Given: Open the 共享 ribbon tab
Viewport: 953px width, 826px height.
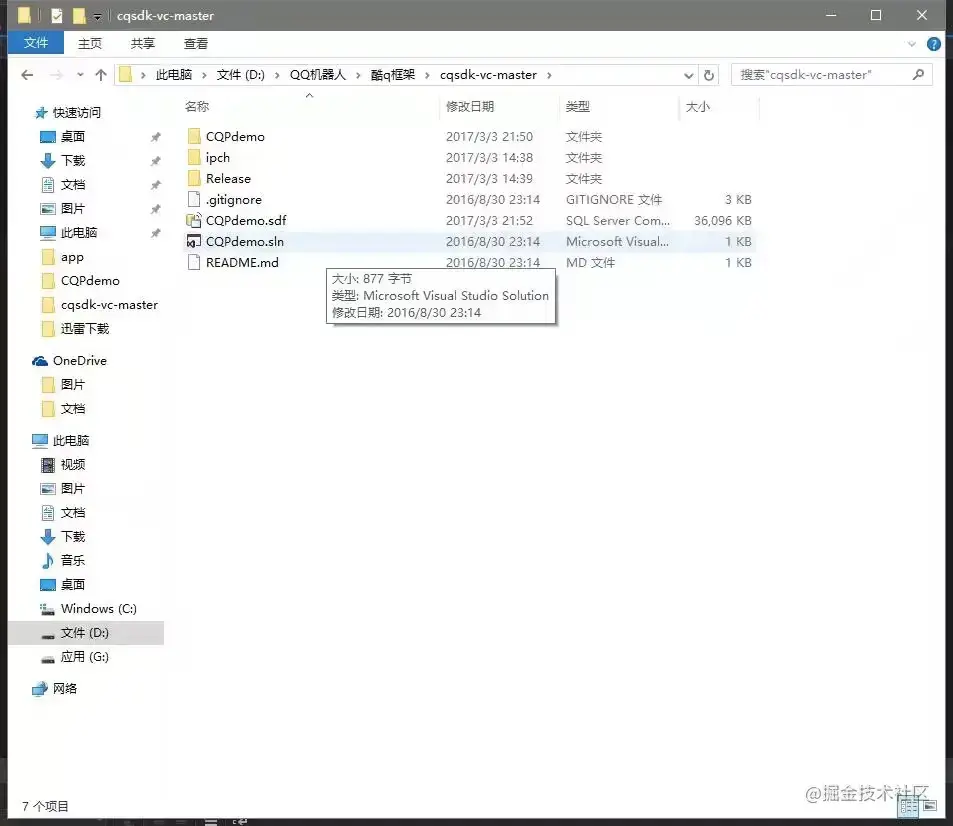Looking at the screenshot, I should coord(143,44).
